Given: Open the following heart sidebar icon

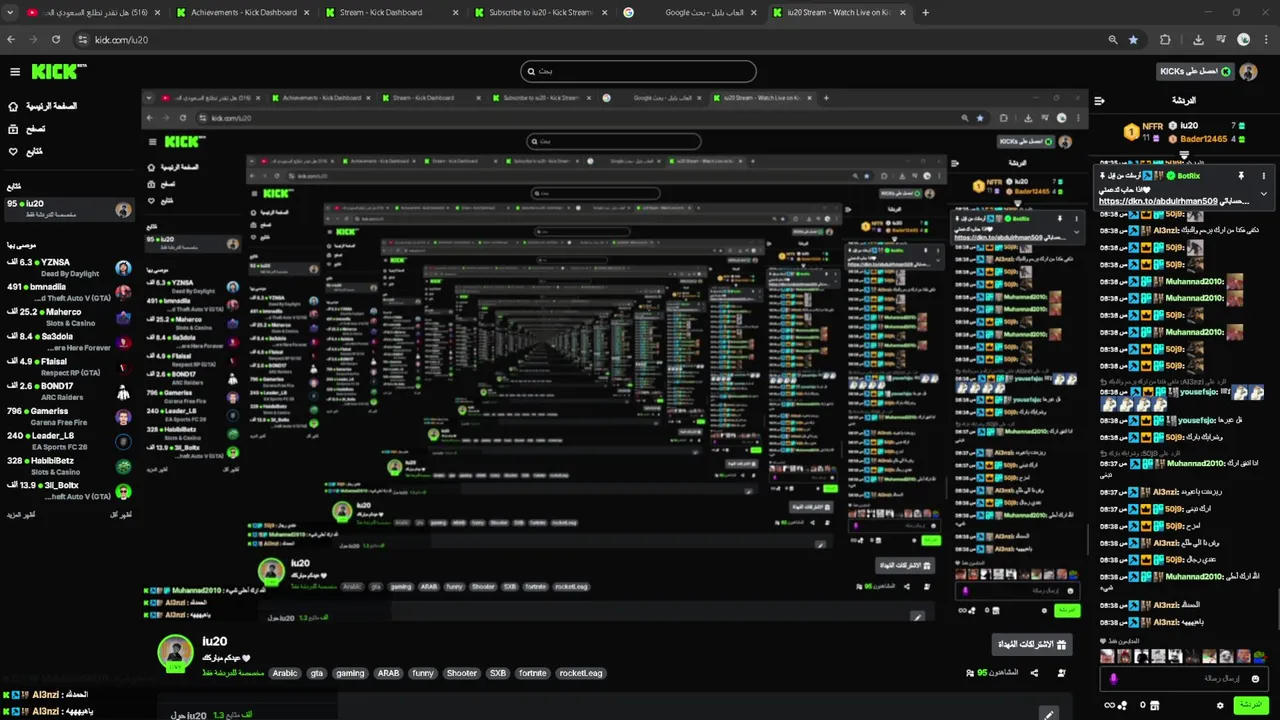Looking at the screenshot, I should pyautogui.click(x=13, y=152).
